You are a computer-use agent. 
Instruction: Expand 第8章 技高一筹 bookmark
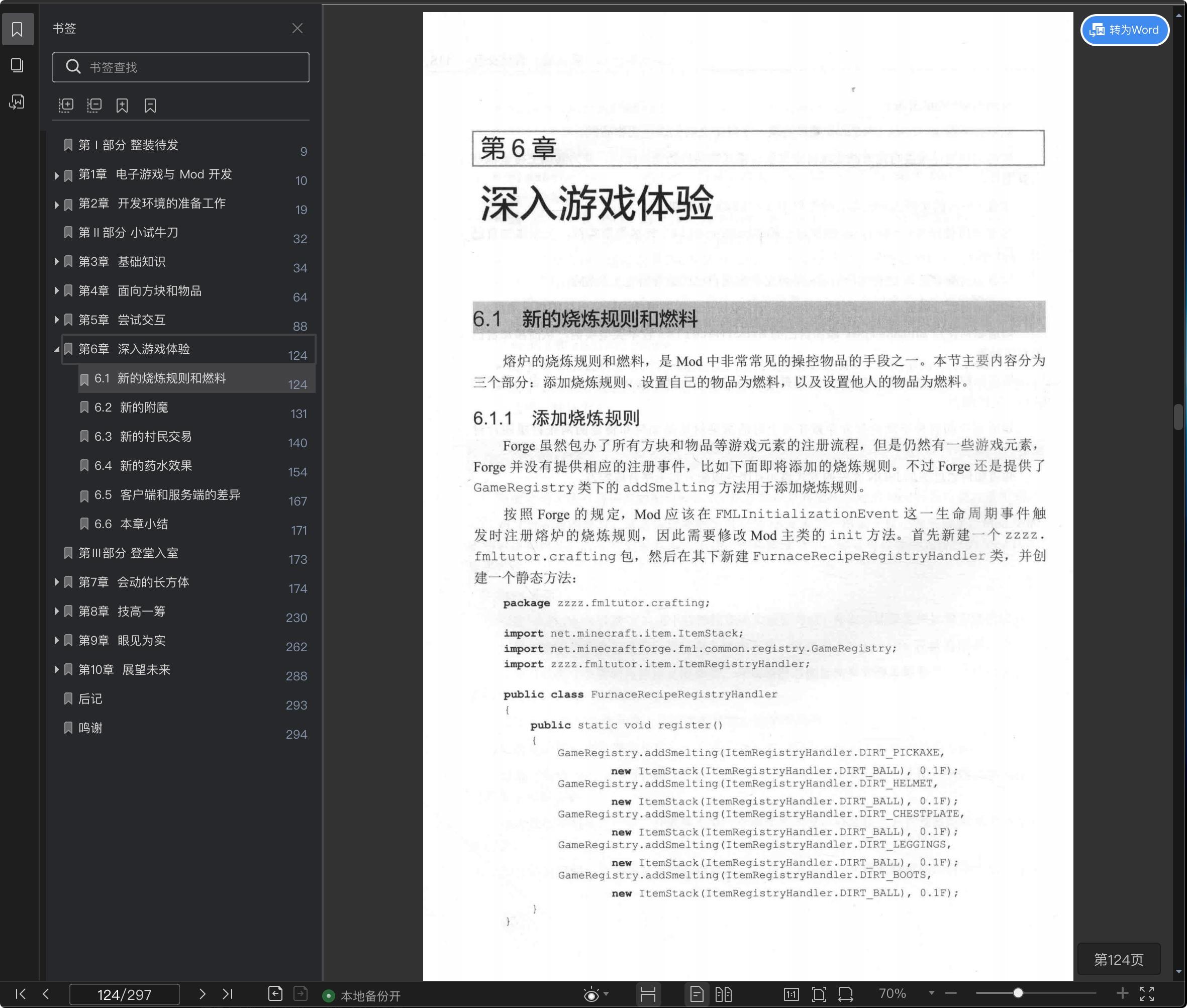click(57, 612)
